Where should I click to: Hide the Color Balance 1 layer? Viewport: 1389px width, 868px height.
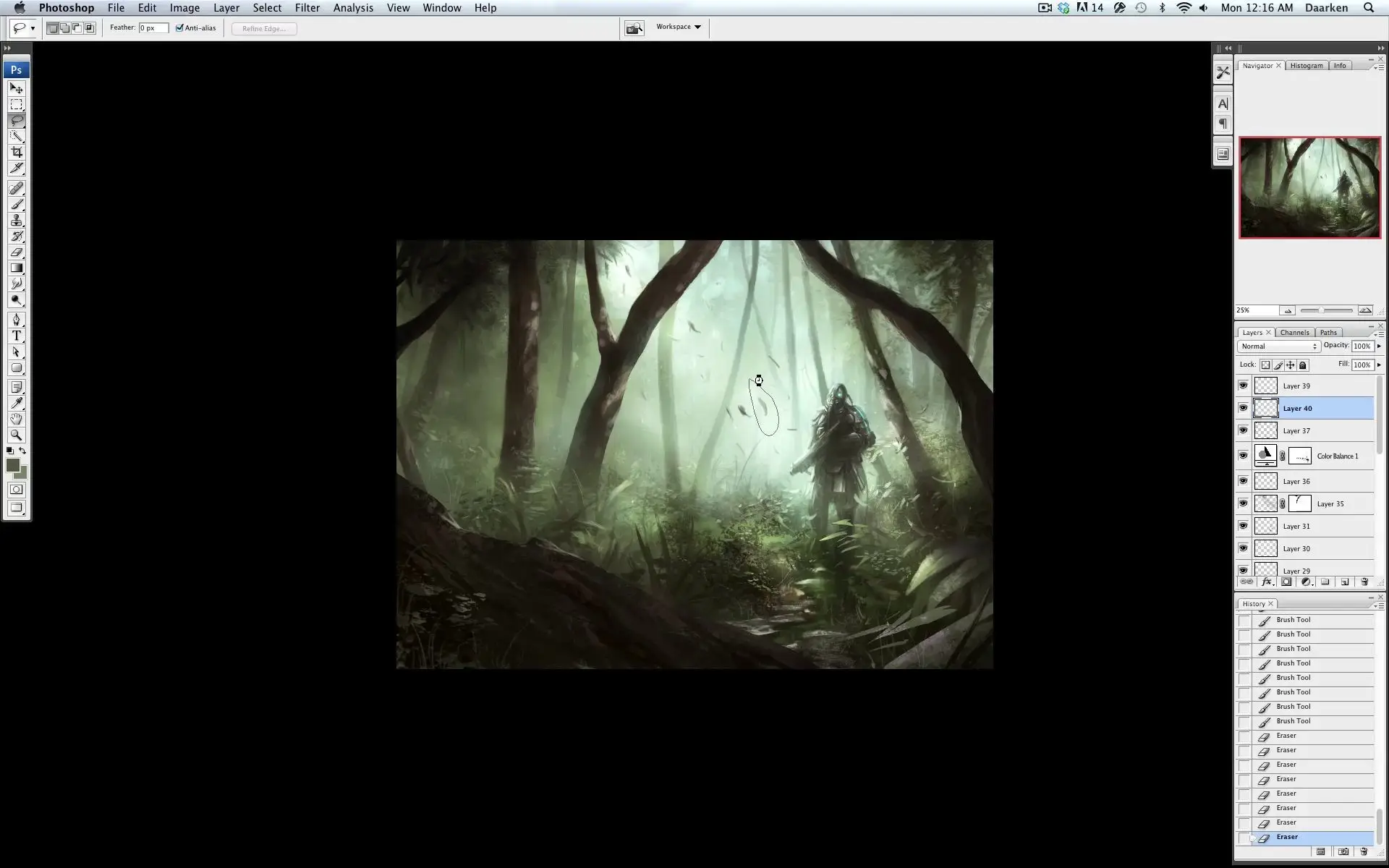click(1243, 456)
